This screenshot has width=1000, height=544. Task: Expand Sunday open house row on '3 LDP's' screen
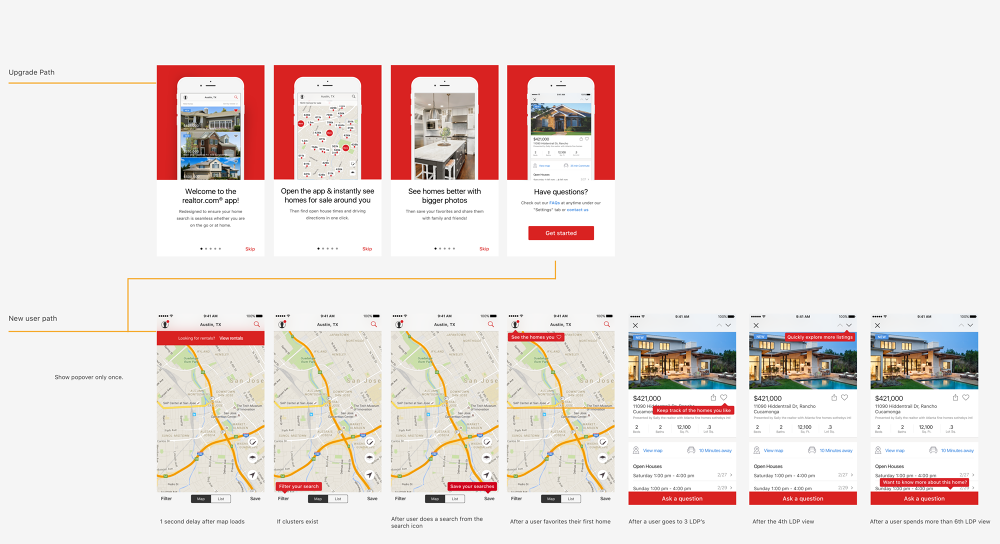point(682,487)
